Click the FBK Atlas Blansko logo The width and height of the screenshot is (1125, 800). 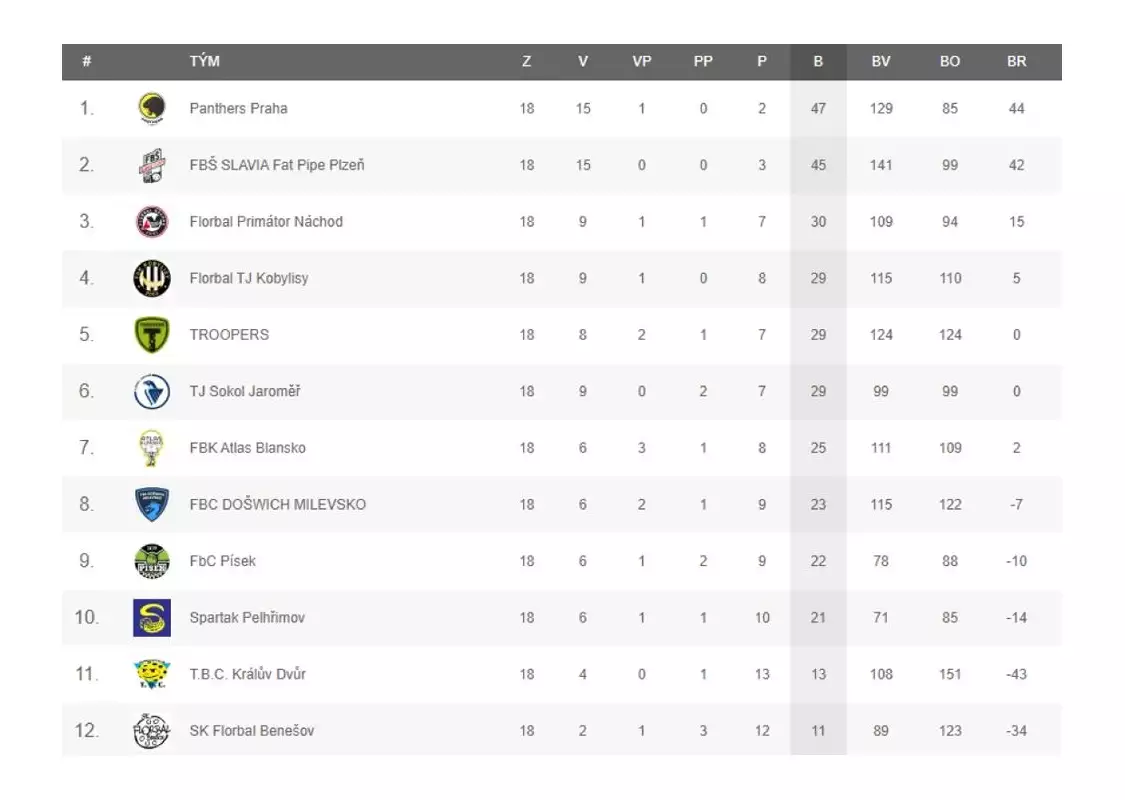(152, 448)
